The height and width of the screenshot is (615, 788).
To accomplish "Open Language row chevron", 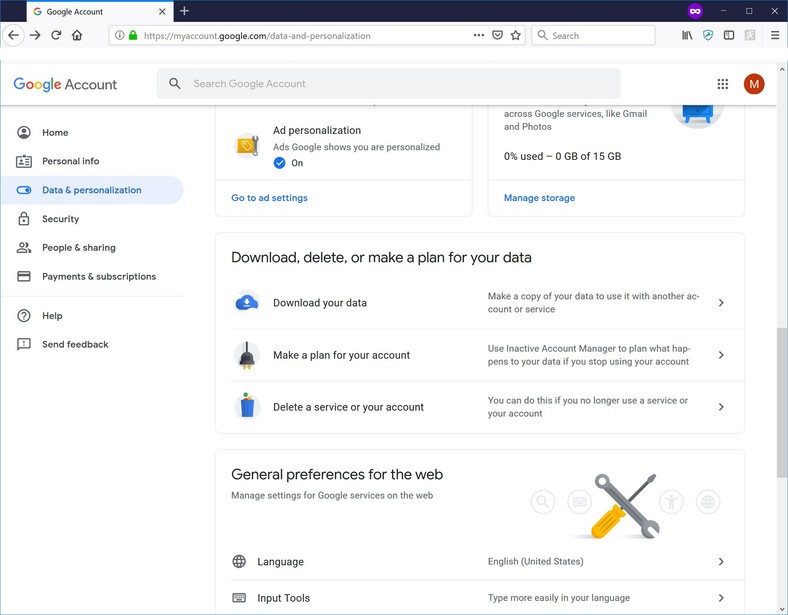I will pyautogui.click(x=721, y=561).
